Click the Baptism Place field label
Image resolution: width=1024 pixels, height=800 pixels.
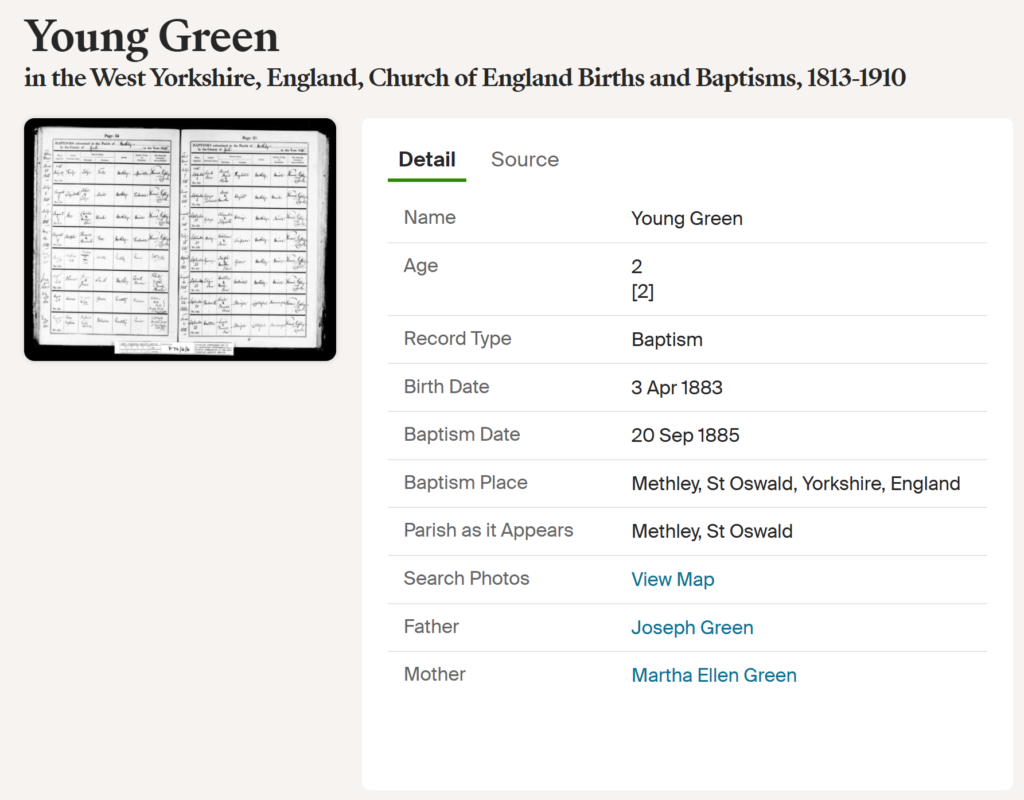(x=465, y=483)
